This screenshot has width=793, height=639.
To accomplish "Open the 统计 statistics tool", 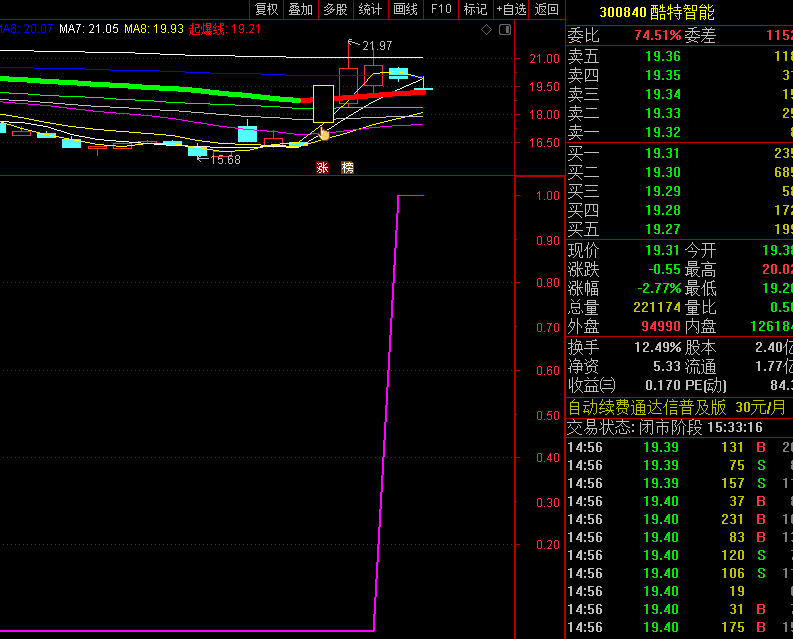I will [x=370, y=9].
